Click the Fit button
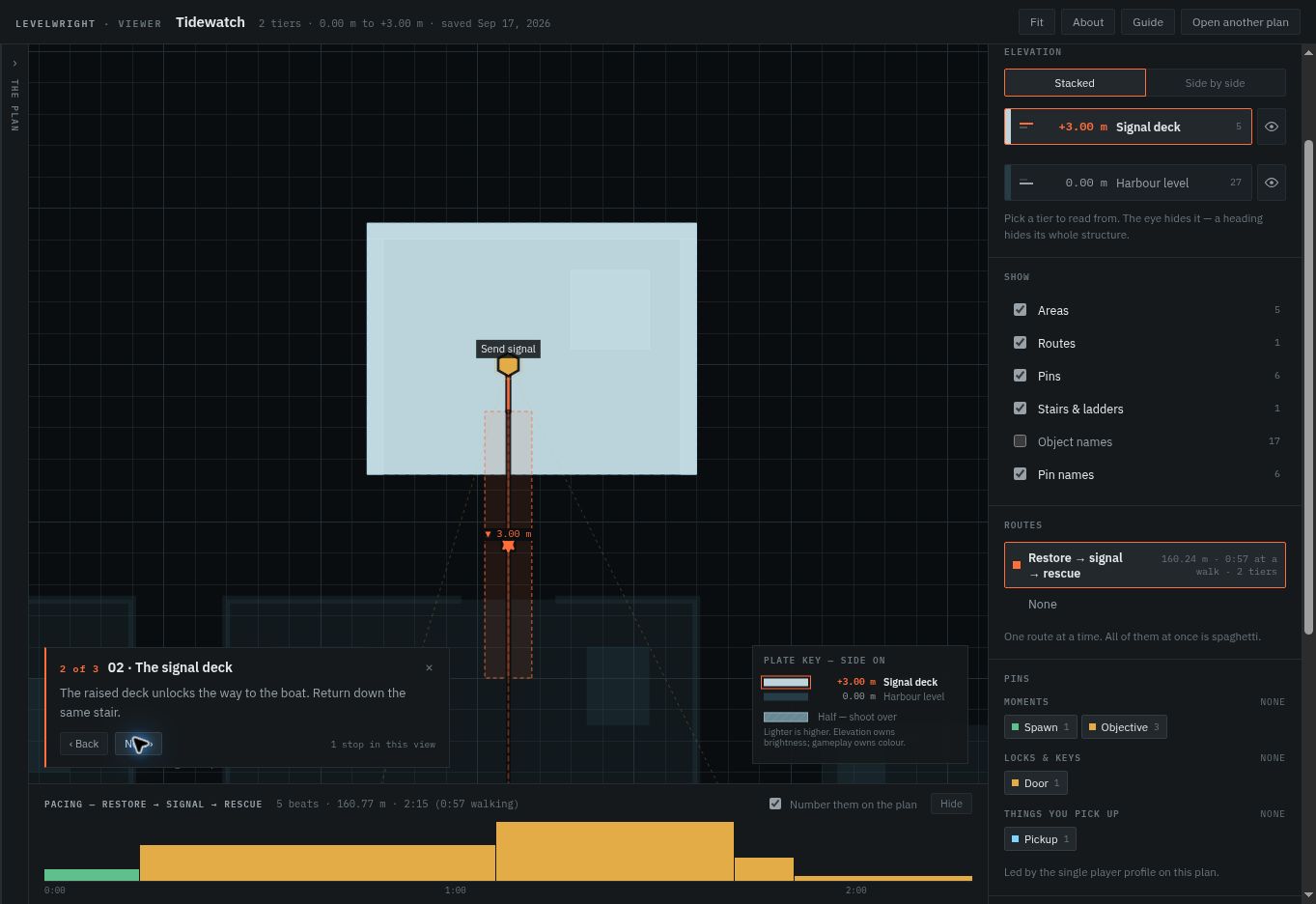The width and height of the screenshot is (1316, 904). pos(1036,22)
